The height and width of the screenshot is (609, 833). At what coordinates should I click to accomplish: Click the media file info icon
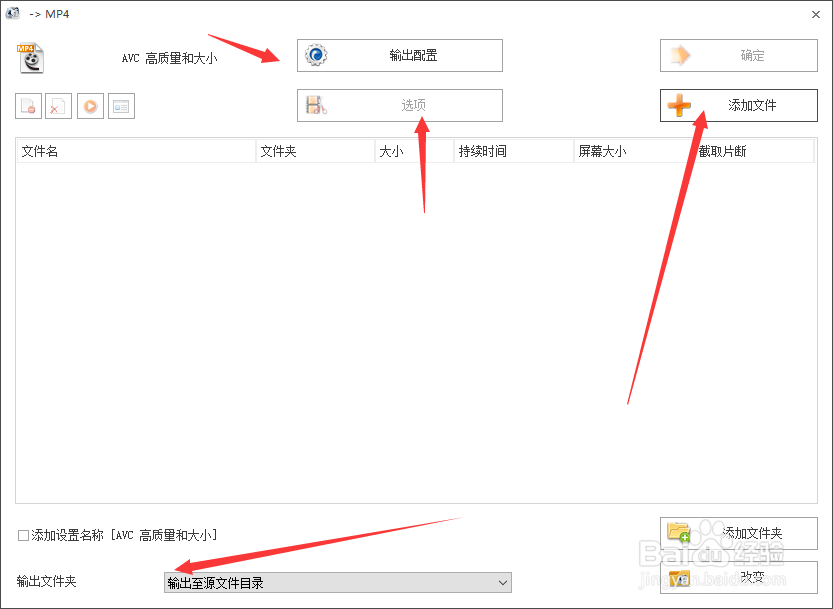pyautogui.click(x=121, y=106)
